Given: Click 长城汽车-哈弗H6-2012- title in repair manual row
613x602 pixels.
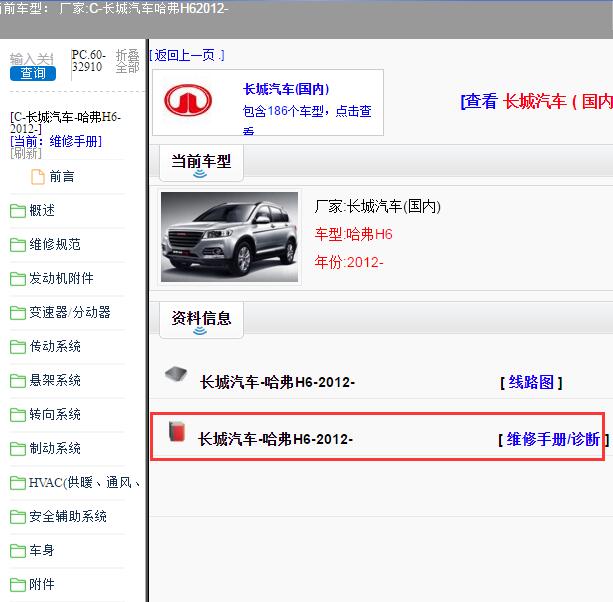Looking at the screenshot, I should tap(276, 439).
